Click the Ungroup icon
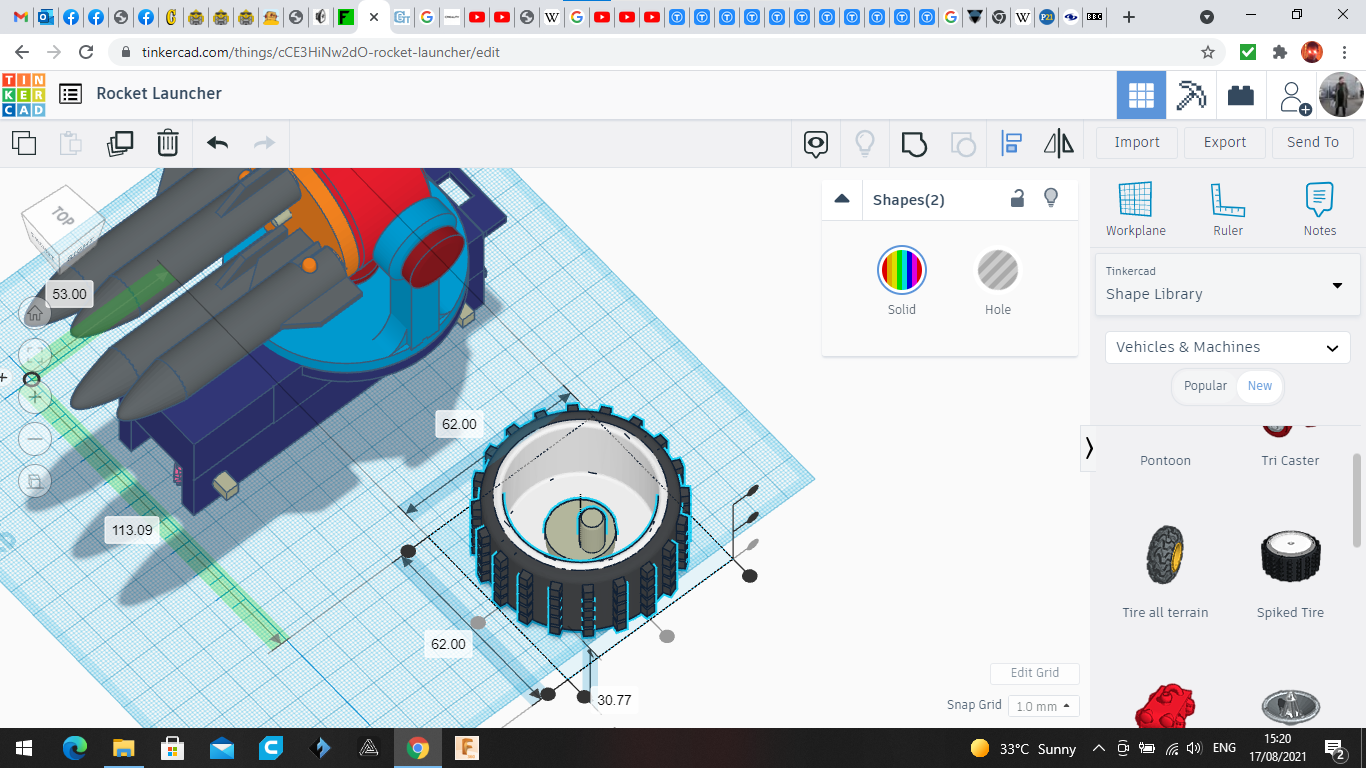This screenshot has height=768, width=1366. 962,144
